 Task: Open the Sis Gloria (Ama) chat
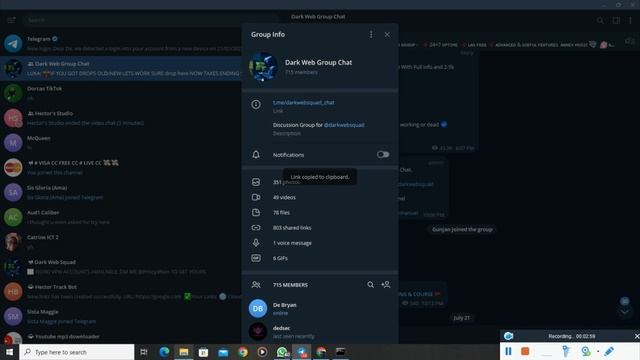point(121,192)
